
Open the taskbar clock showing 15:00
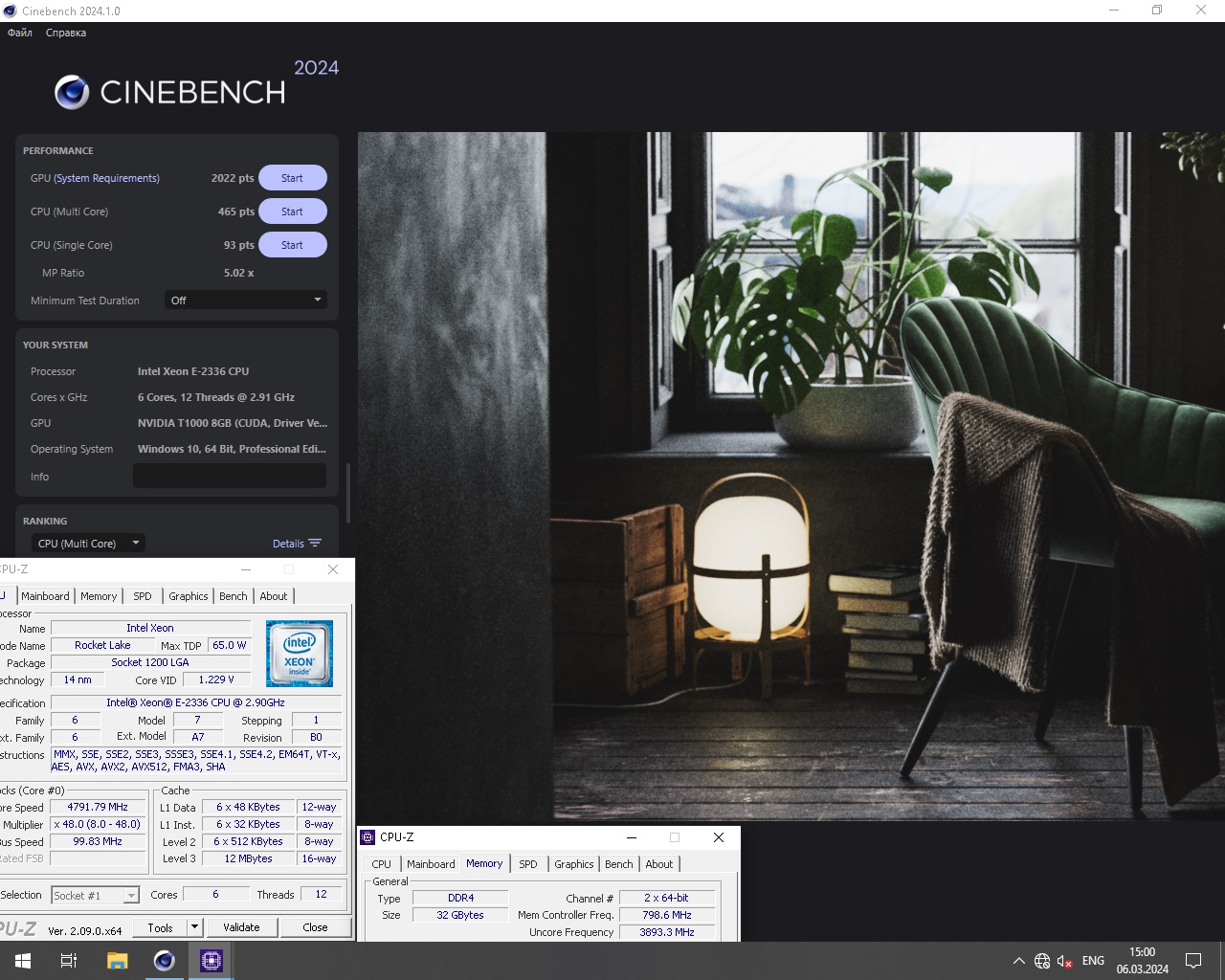[1142, 961]
